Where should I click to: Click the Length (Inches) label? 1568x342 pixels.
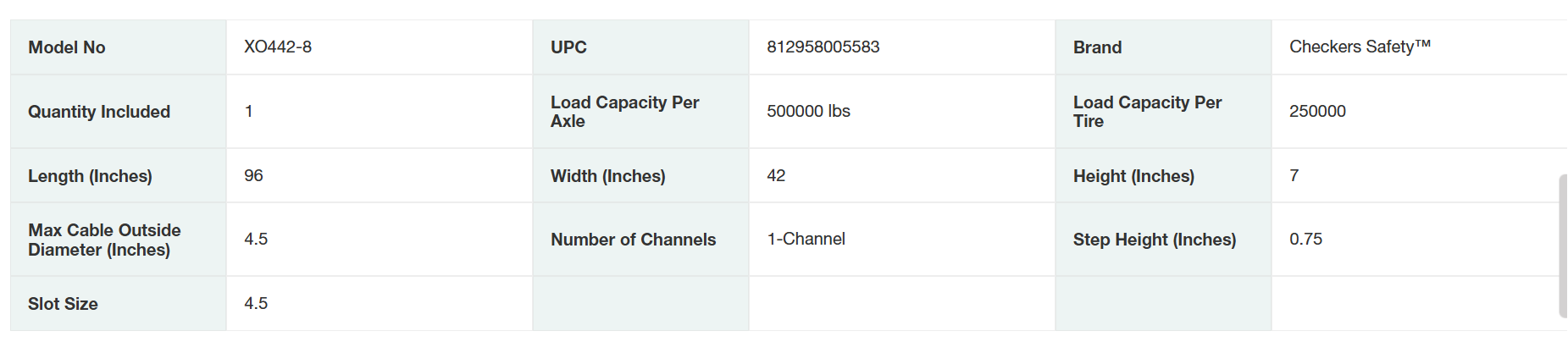pos(90,176)
